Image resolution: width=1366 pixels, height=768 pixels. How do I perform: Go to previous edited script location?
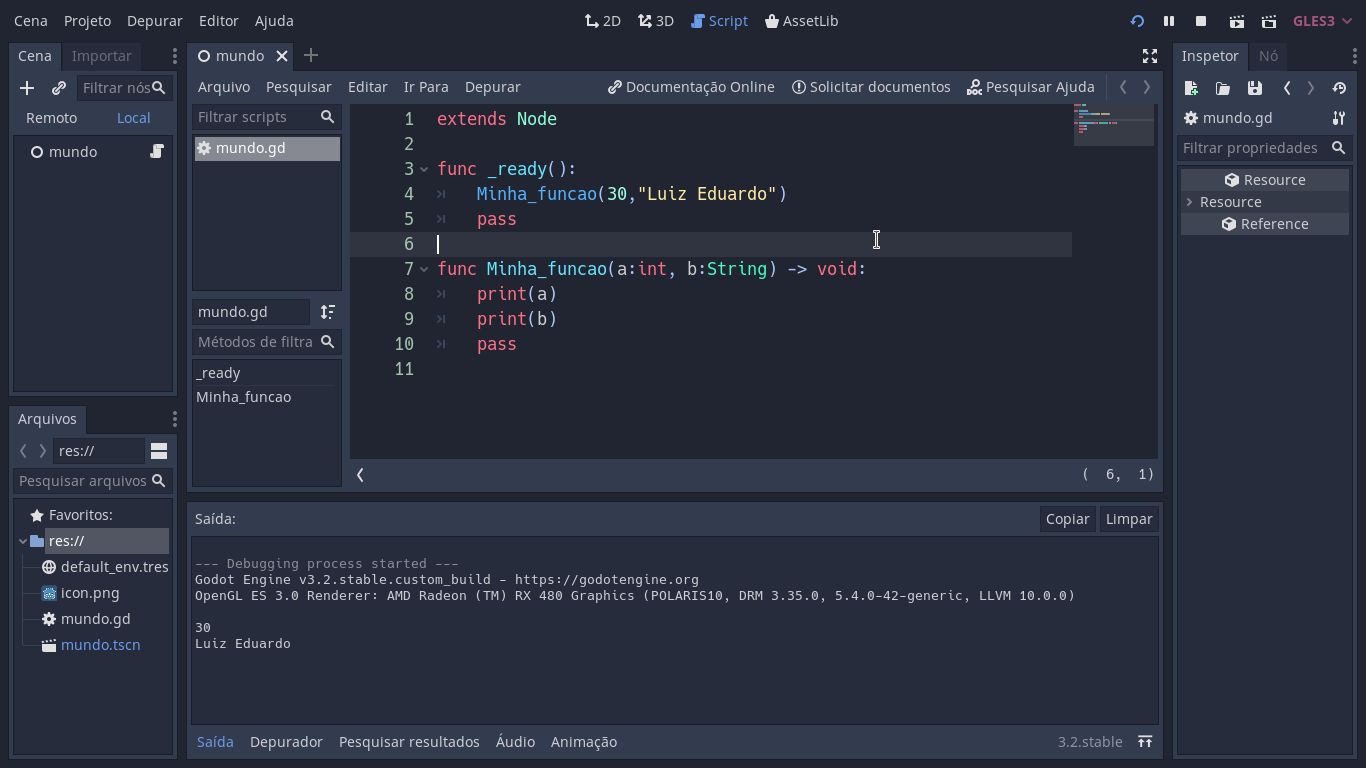tap(1123, 87)
